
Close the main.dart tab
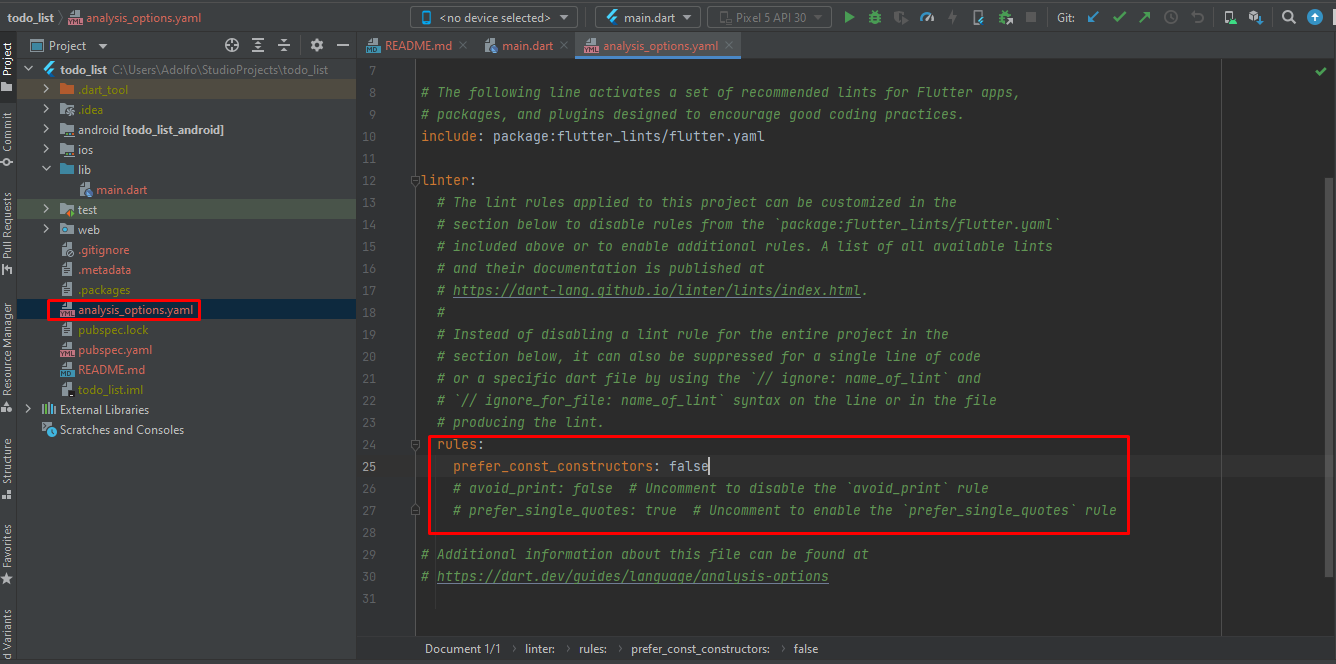point(566,46)
